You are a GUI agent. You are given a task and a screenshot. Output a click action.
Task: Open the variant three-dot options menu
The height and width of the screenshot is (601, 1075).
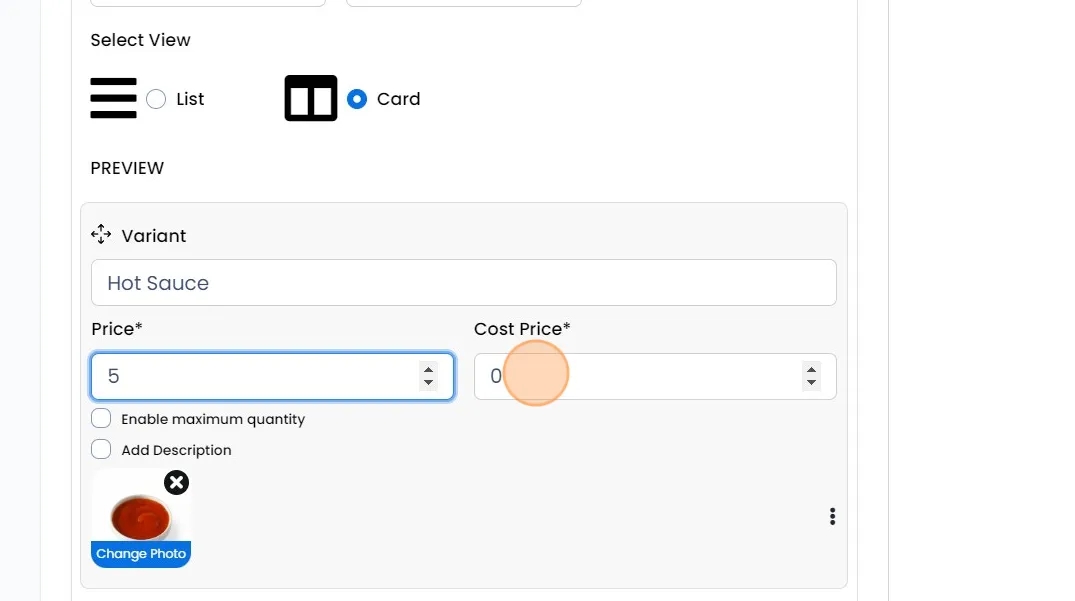pos(832,516)
